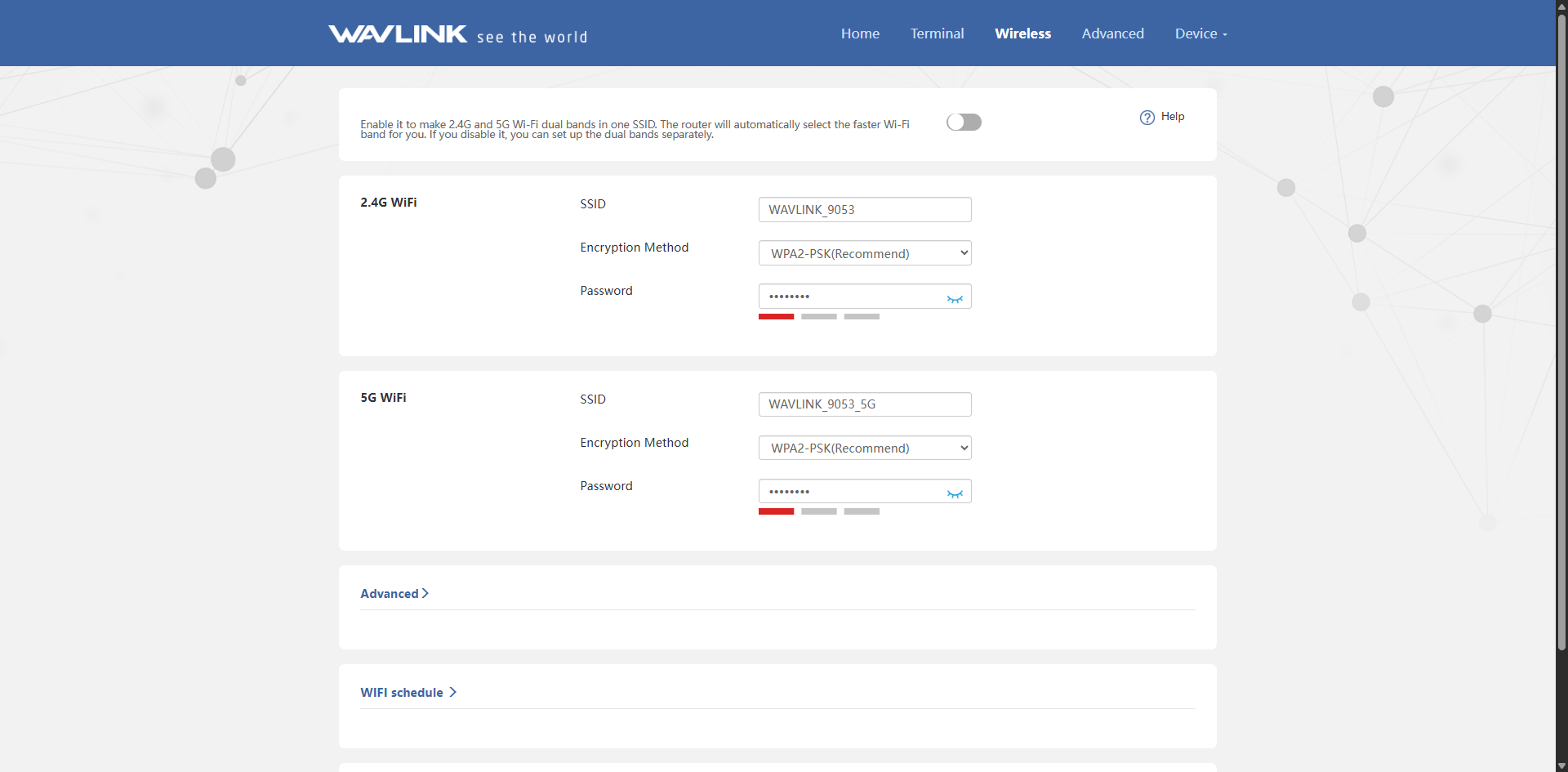Expand the Device menu
This screenshot has width=1568, height=772.
1200,33
